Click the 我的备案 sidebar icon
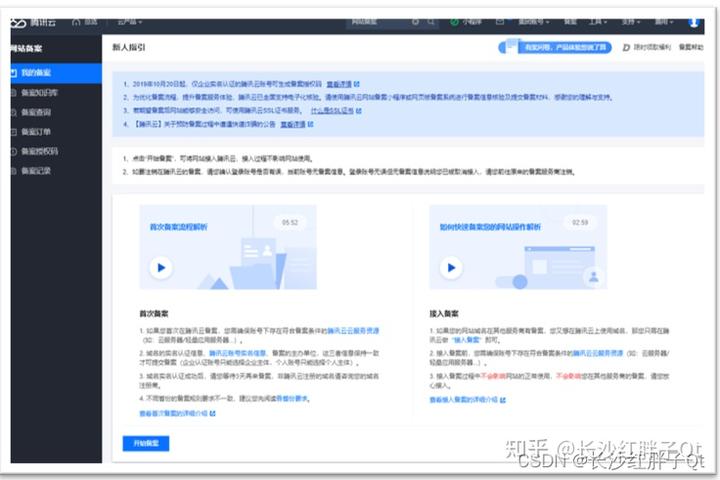Viewport: 720px width, 480px height. click(14, 73)
